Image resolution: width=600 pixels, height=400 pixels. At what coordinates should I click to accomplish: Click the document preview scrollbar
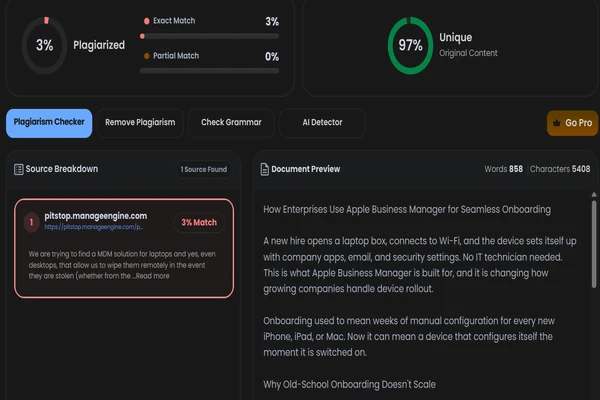[594, 244]
